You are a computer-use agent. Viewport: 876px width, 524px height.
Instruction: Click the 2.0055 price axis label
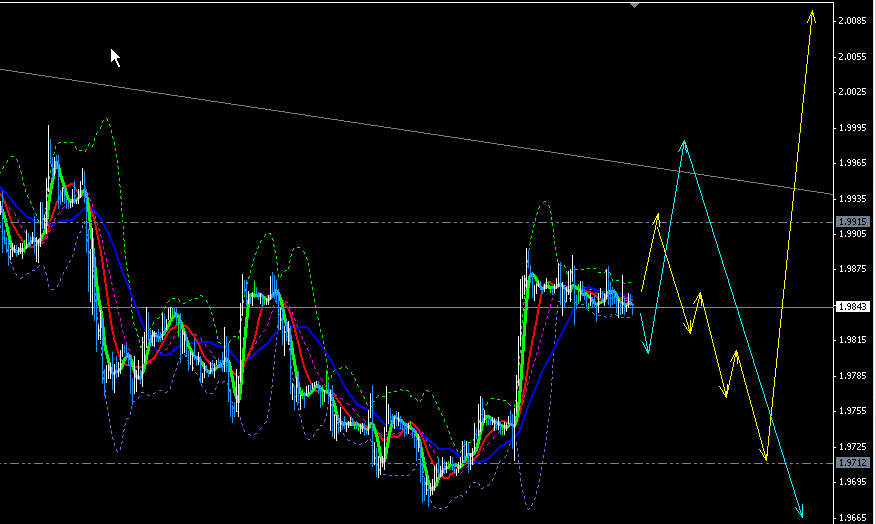coord(853,56)
